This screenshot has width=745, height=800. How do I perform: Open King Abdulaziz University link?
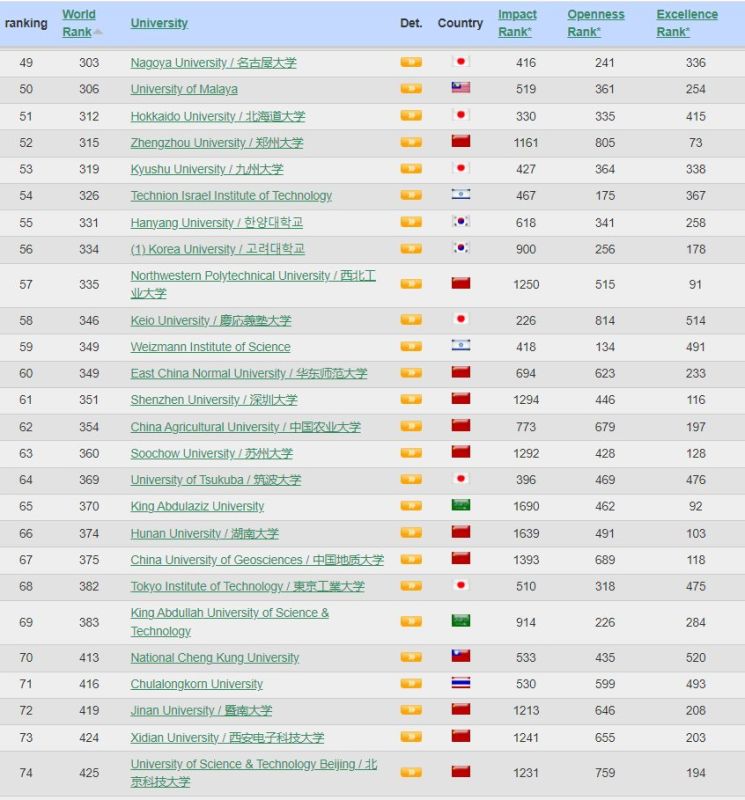tap(197, 507)
